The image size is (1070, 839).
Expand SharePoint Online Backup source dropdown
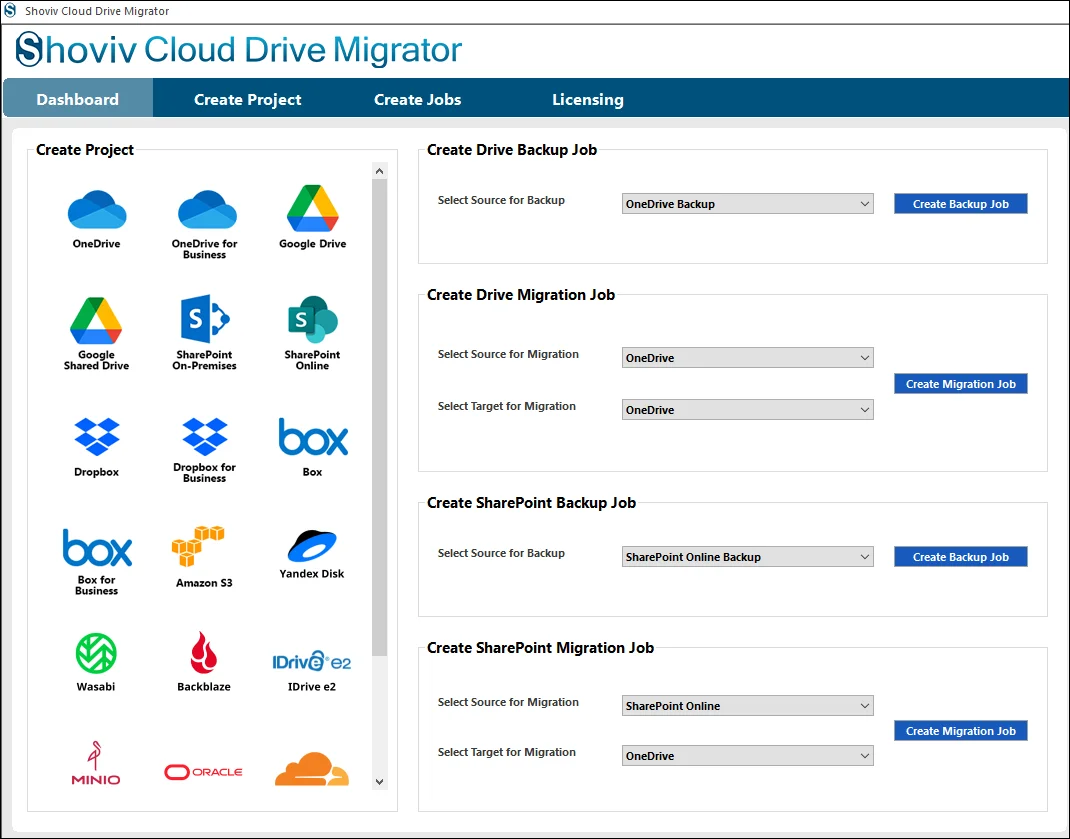click(747, 556)
